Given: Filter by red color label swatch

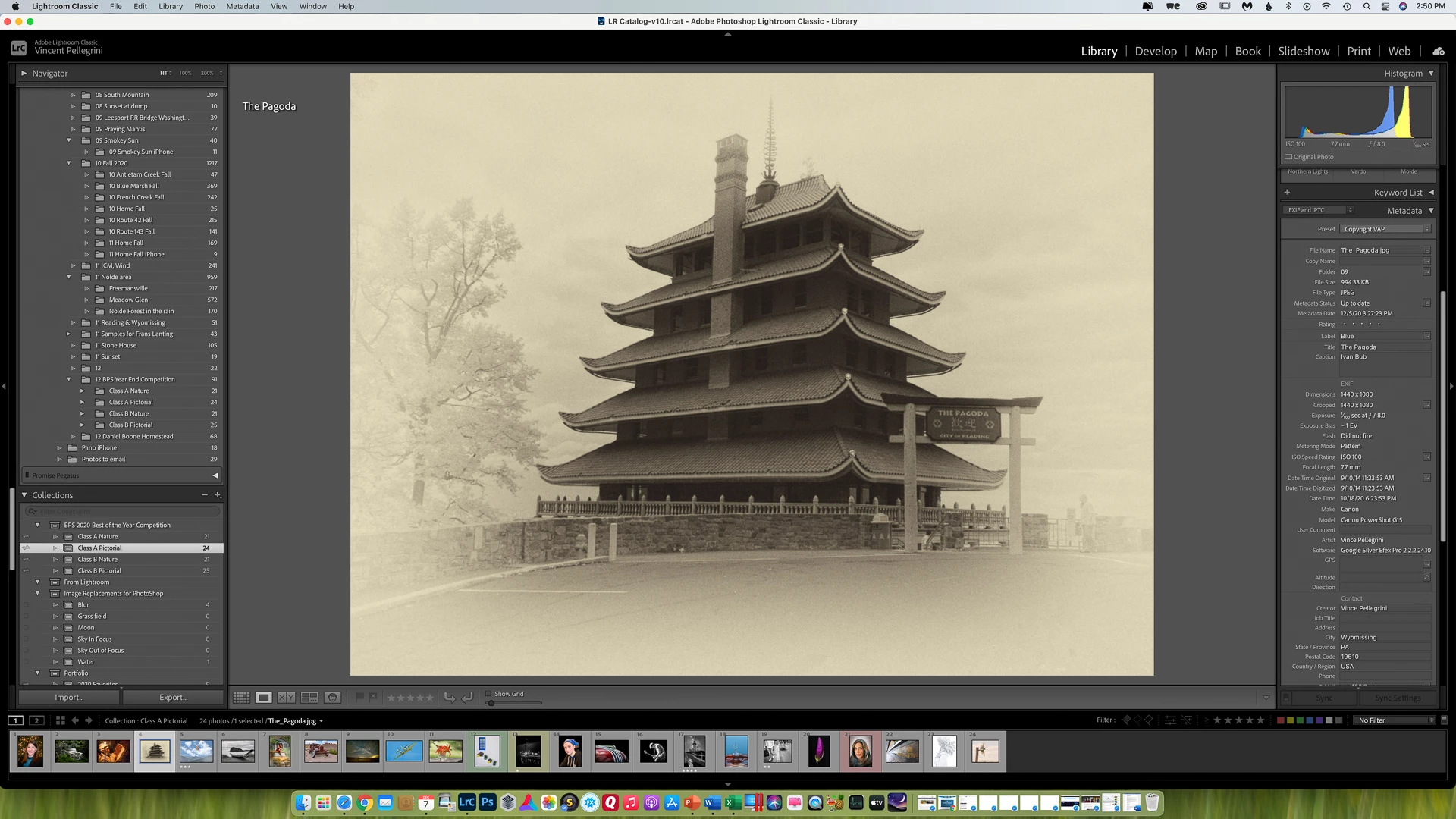Looking at the screenshot, I should click(x=1281, y=720).
